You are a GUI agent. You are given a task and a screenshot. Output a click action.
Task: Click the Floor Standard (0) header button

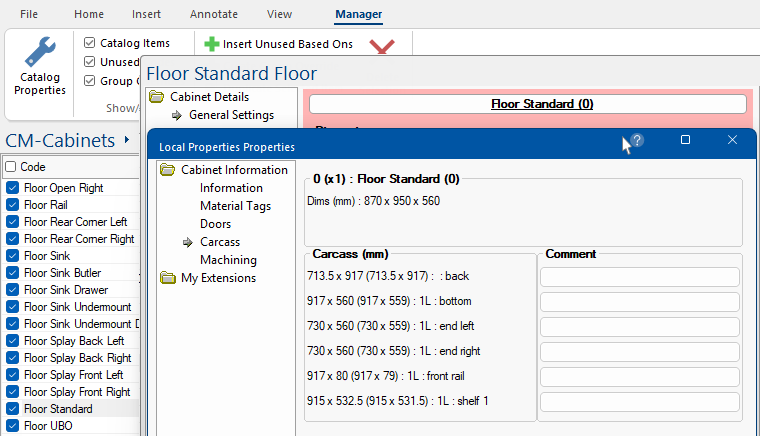(x=528, y=104)
